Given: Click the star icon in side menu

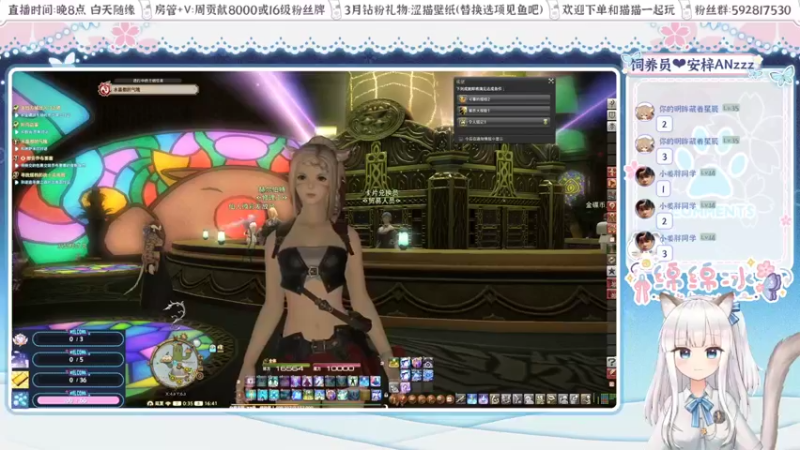Looking at the screenshot, I should click(611, 271).
